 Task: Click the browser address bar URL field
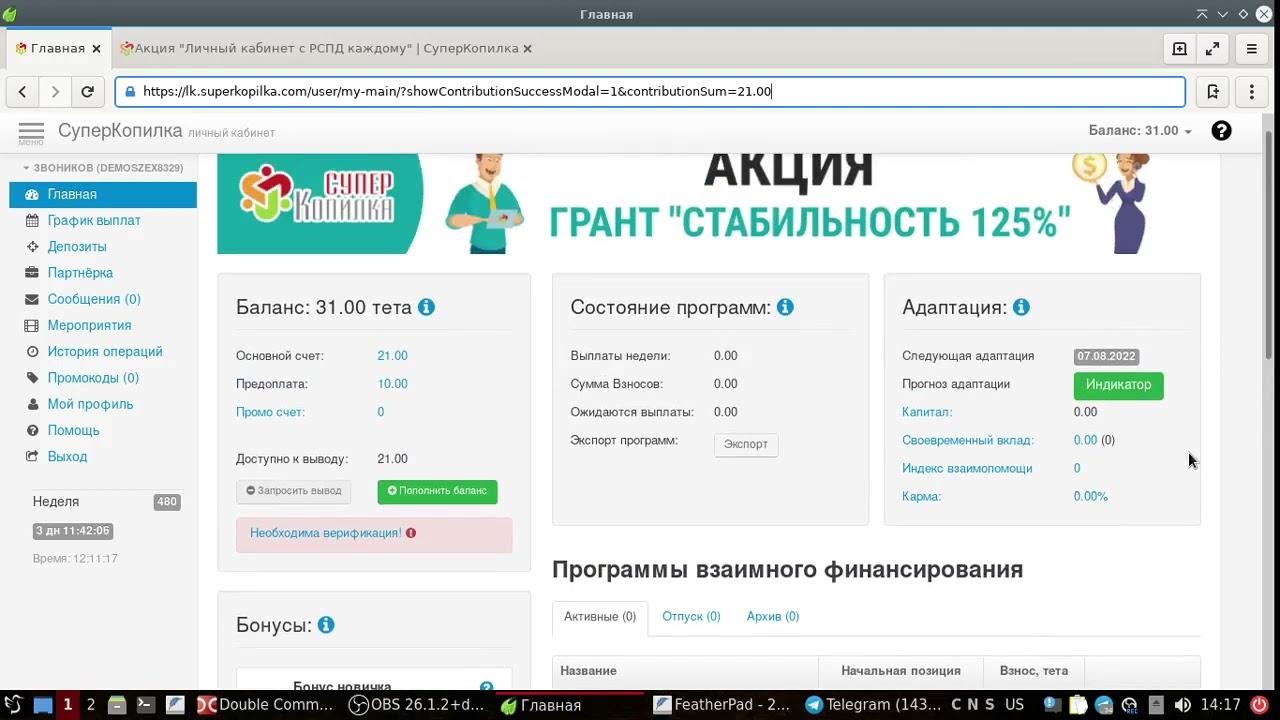click(x=650, y=92)
